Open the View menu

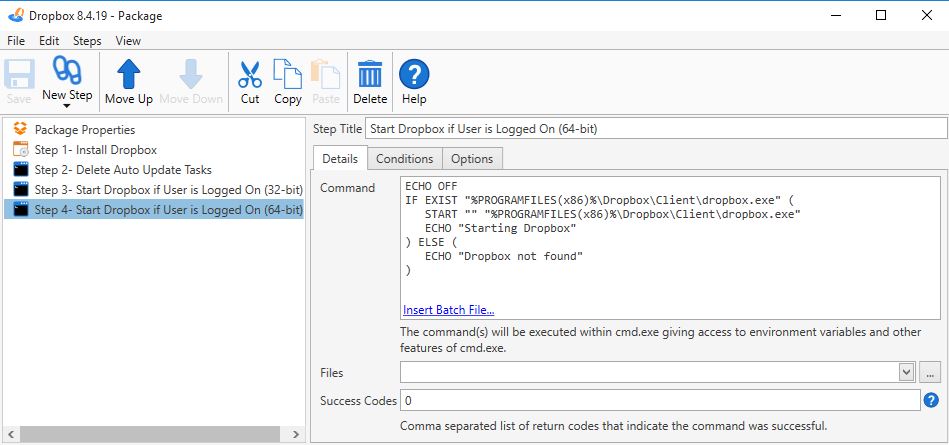128,41
